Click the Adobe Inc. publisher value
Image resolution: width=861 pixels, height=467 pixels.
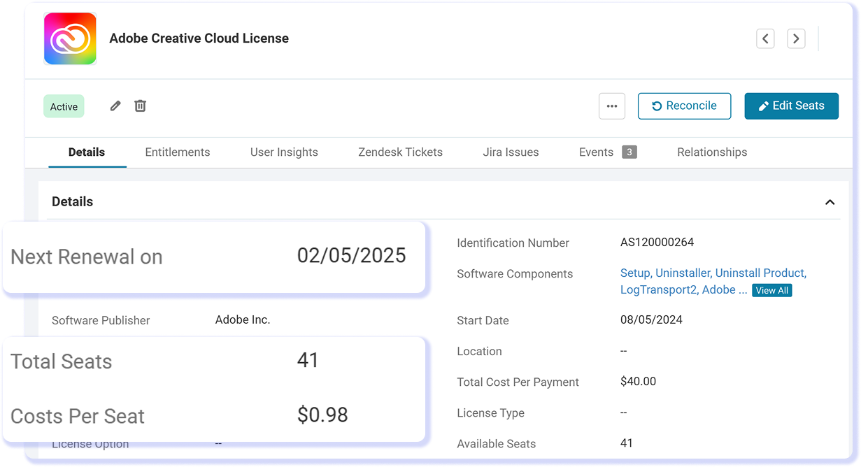pyautogui.click(x=243, y=320)
